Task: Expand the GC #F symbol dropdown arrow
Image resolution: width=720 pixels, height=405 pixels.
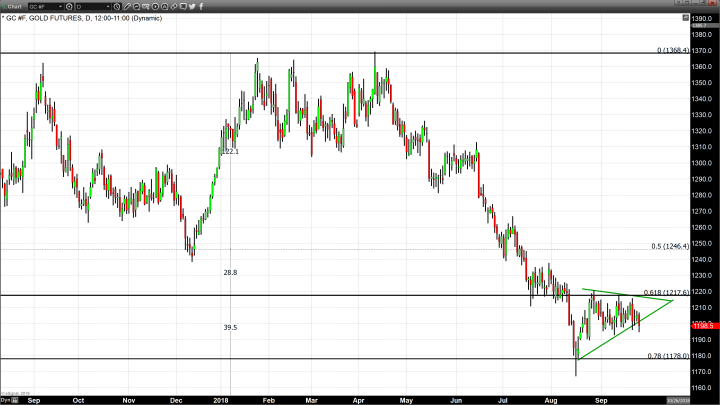Action: tap(60, 6)
